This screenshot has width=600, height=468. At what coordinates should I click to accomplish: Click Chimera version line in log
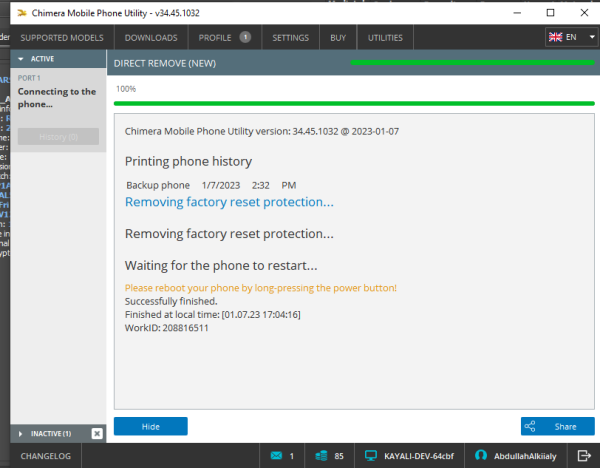262,131
